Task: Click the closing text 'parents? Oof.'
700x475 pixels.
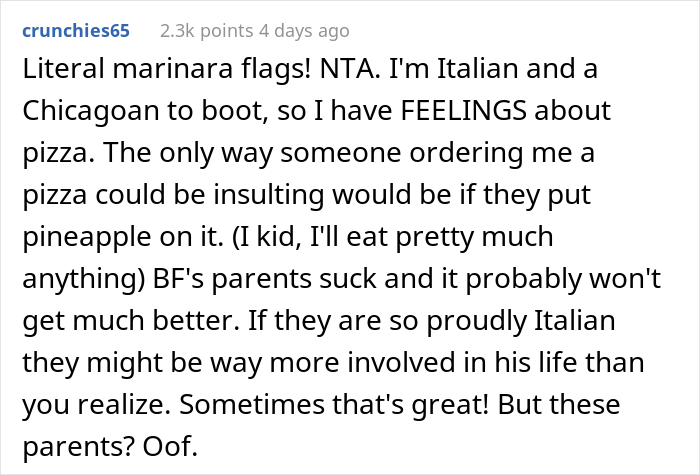Action: tap(110, 446)
